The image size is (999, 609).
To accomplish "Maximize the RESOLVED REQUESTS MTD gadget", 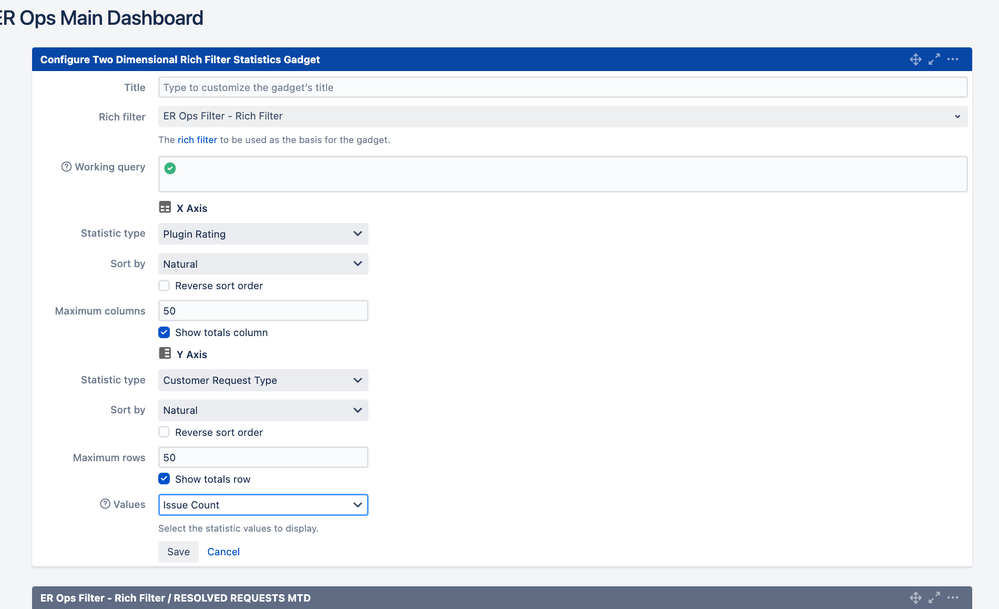I will pyautogui.click(x=934, y=598).
